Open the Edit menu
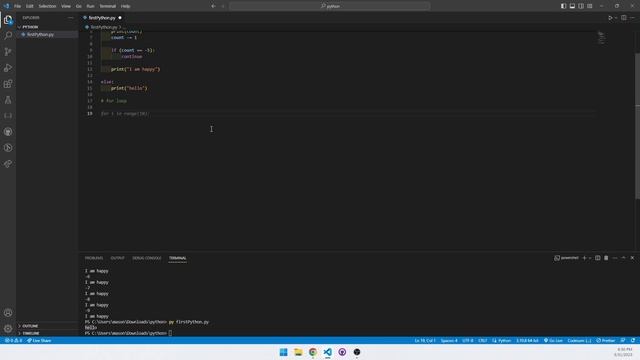The height and width of the screenshot is (360, 640). point(30,6)
